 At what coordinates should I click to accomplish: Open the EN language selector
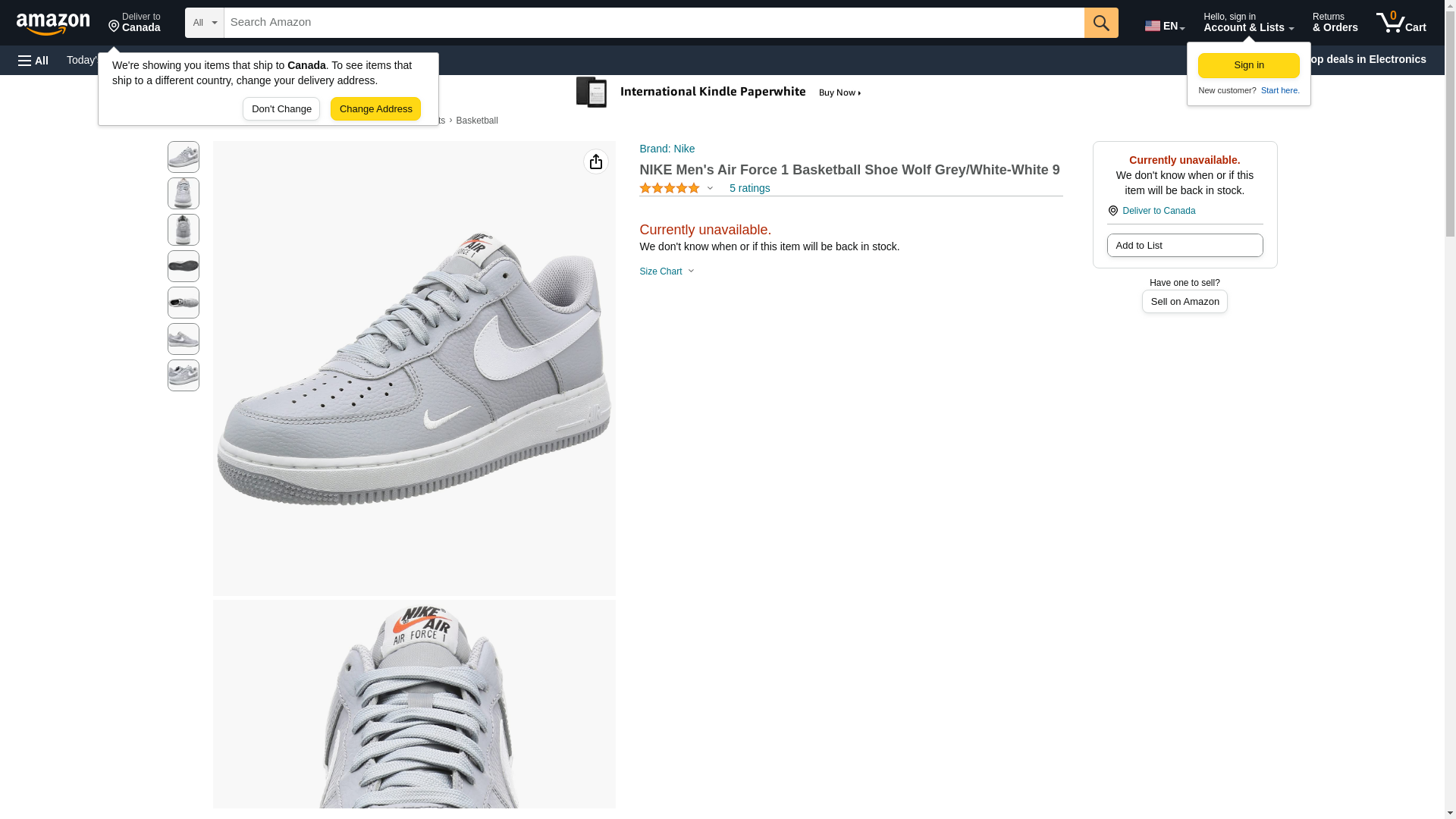tap(1164, 25)
